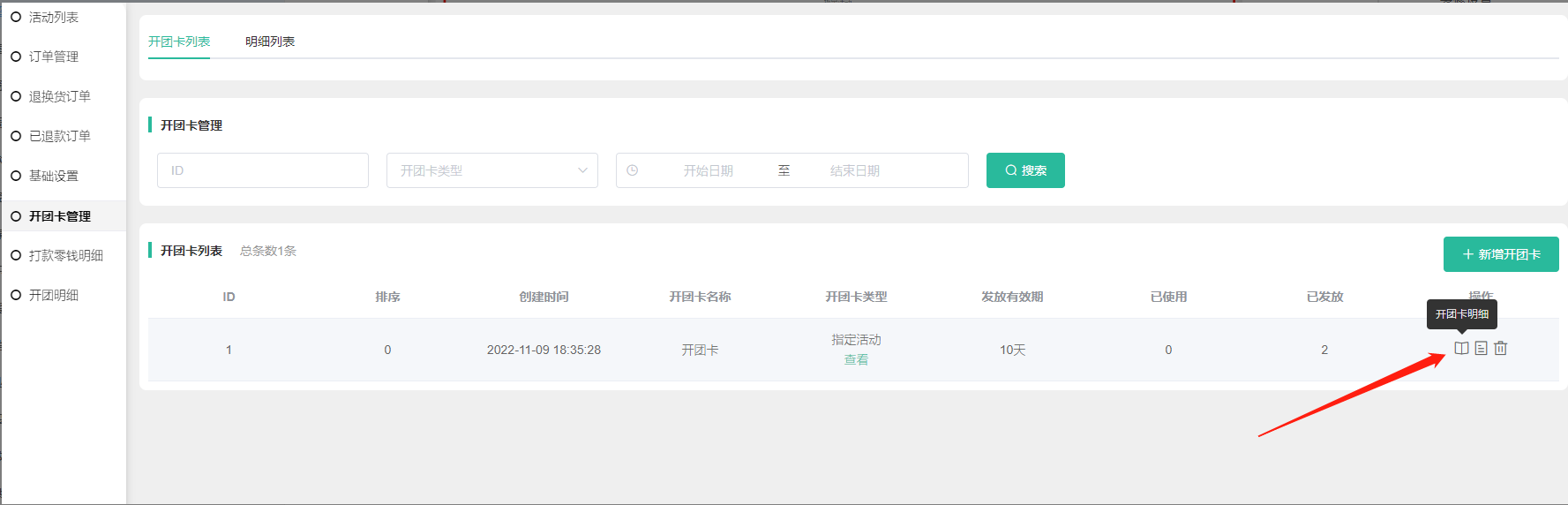Go to 打款零钱明细 in sidebar
Screen dimensions: 1568x505
click(66, 255)
